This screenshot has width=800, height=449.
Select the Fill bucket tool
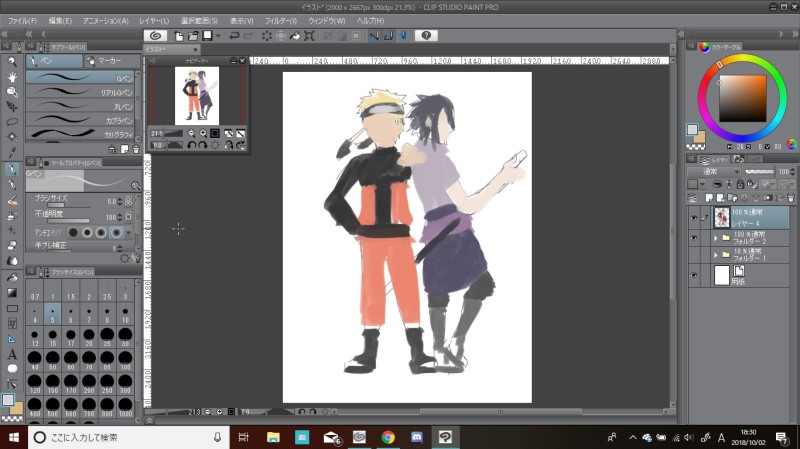[12, 278]
